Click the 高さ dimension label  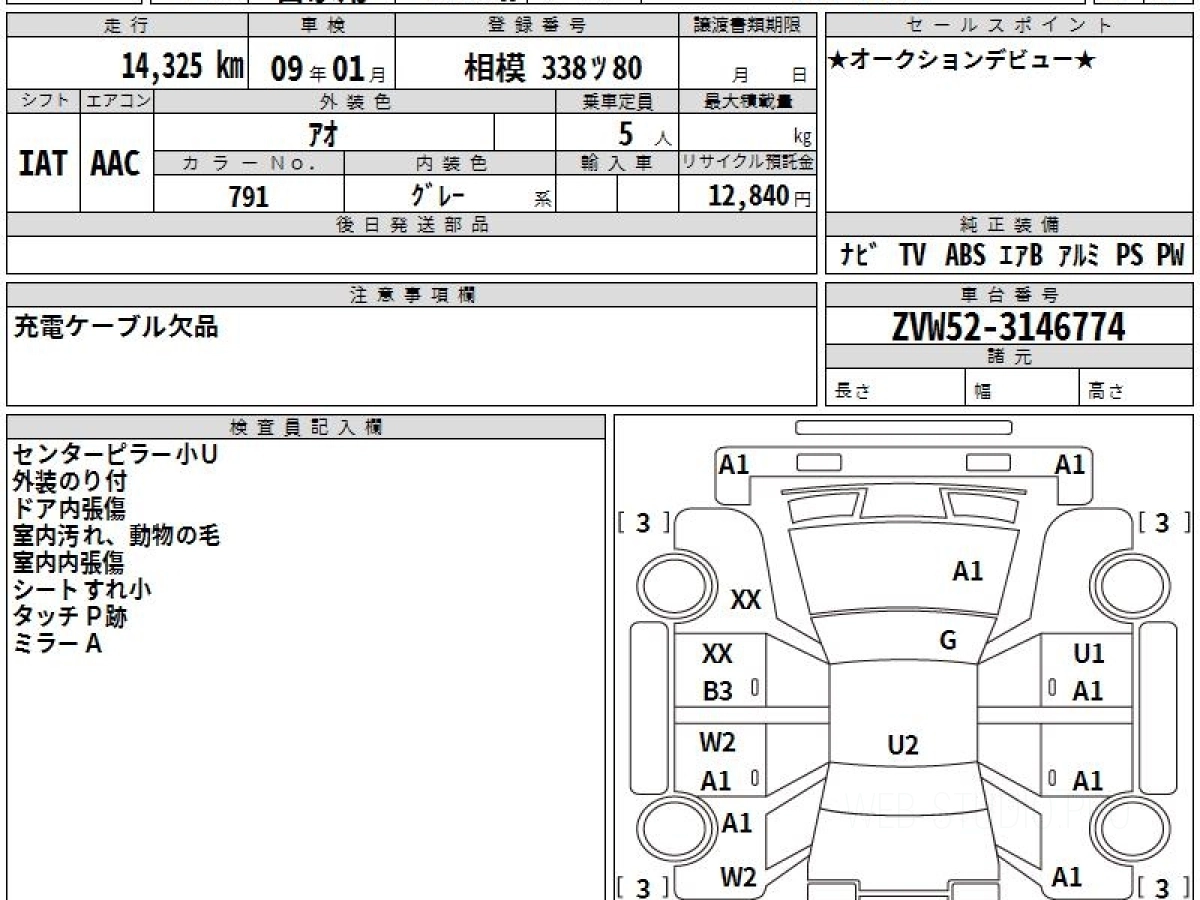(1105, 392)
